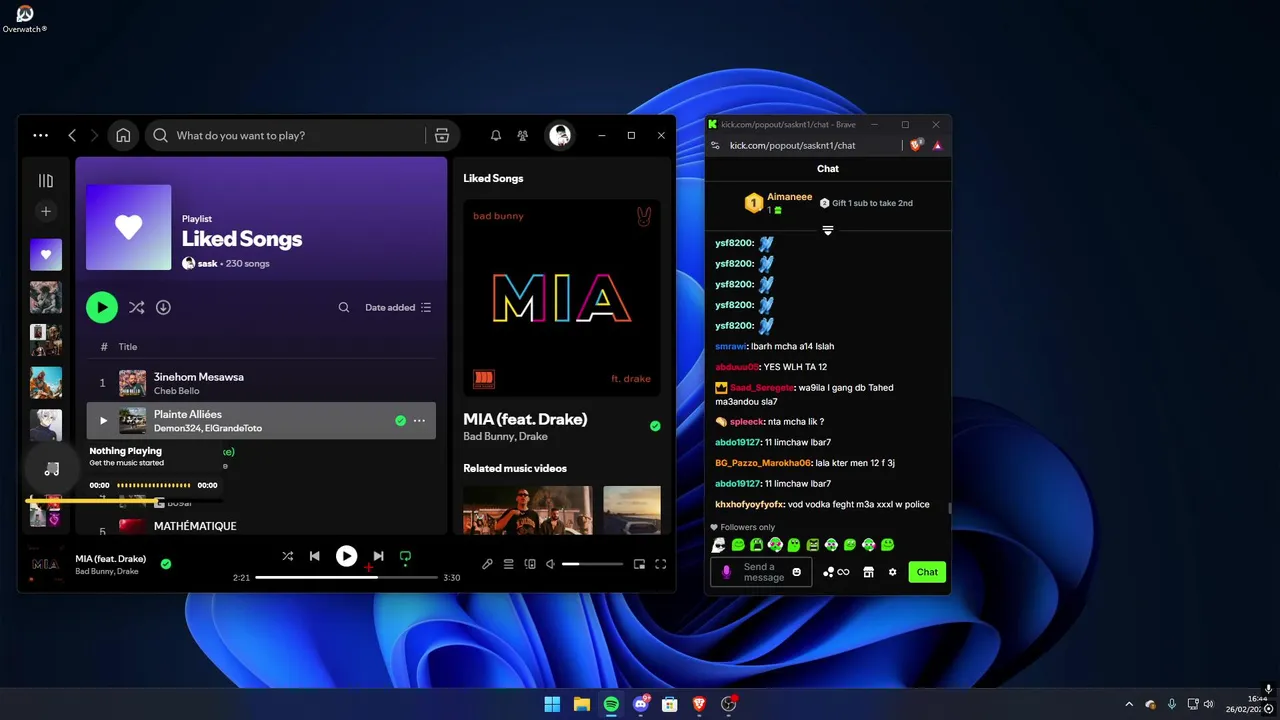Open Aimaneee top gifter entry
Screen dimensions: 1280x720
(x=778, y=203)
